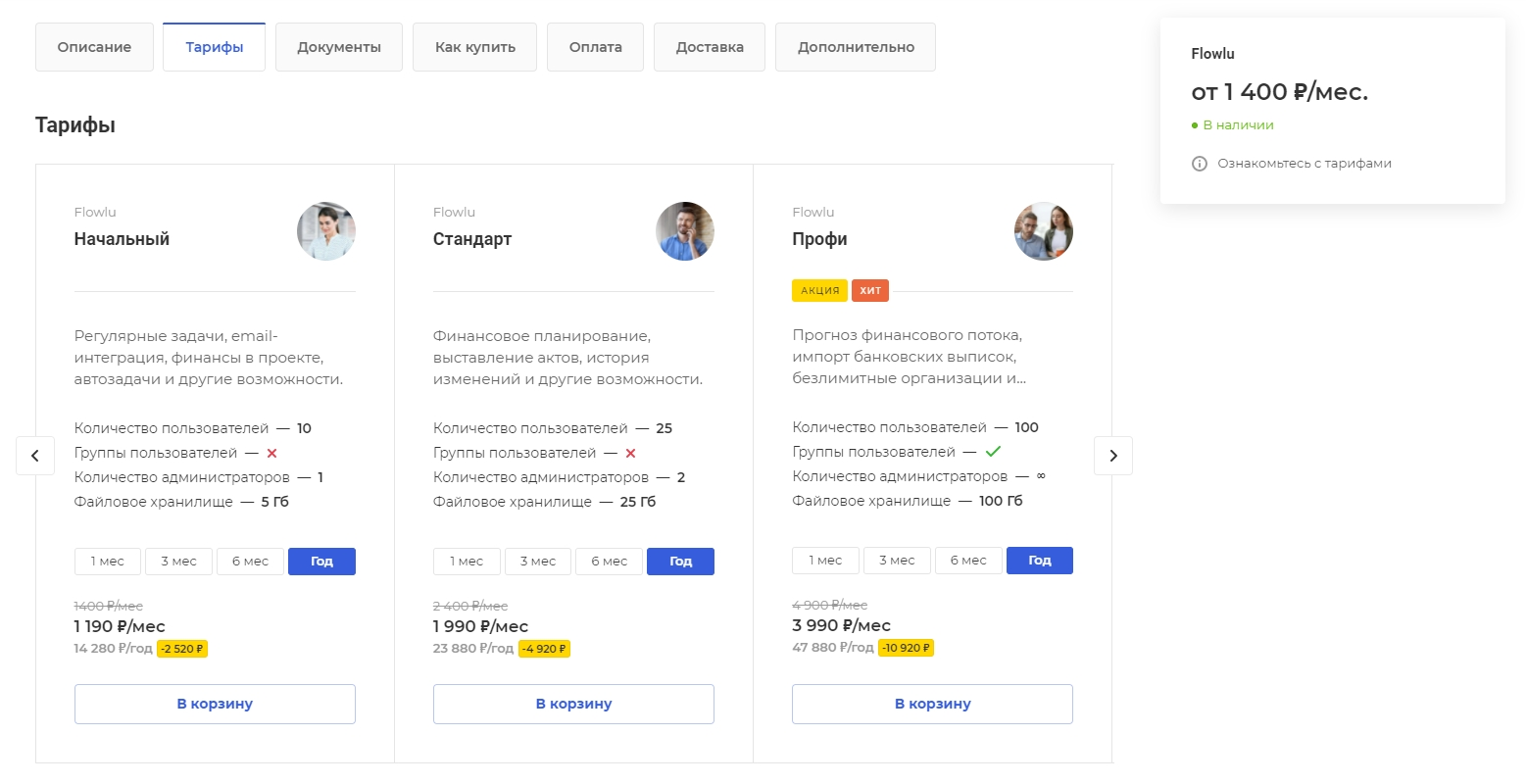This screenshot has width=1526, height=784.
Task: Show previous plans with the left arrow
Action: pyautogui.click(x=35, y=456)
